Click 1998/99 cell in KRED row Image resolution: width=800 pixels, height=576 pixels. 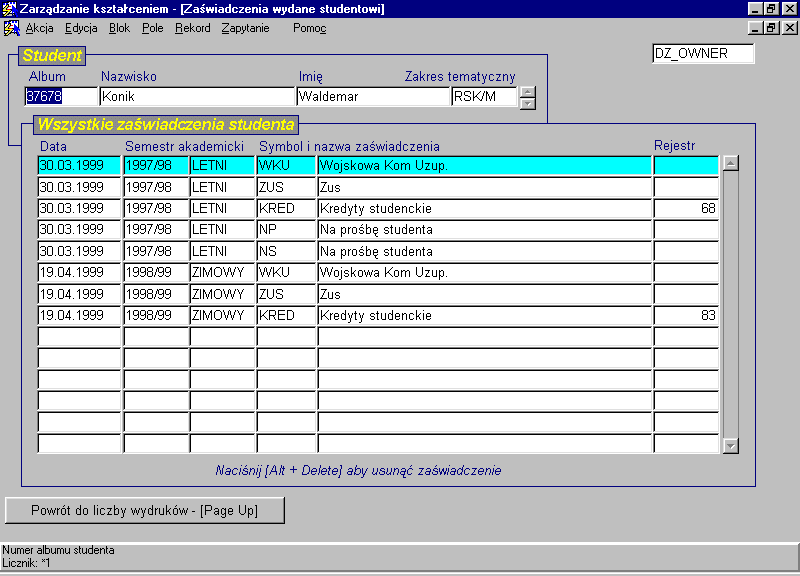[x=156, y=316]
